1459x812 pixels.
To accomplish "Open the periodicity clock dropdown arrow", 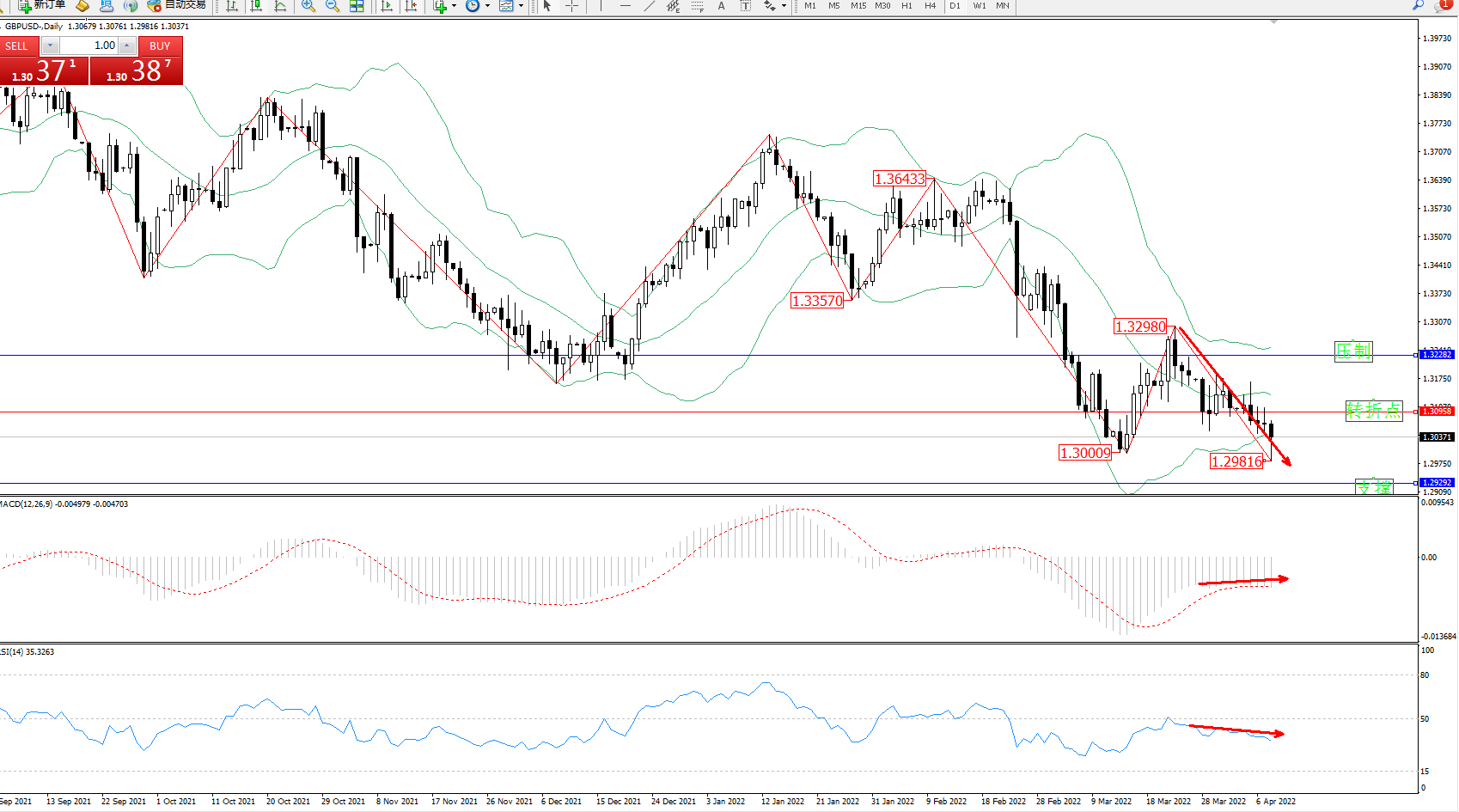I will (x=487, y=6).
